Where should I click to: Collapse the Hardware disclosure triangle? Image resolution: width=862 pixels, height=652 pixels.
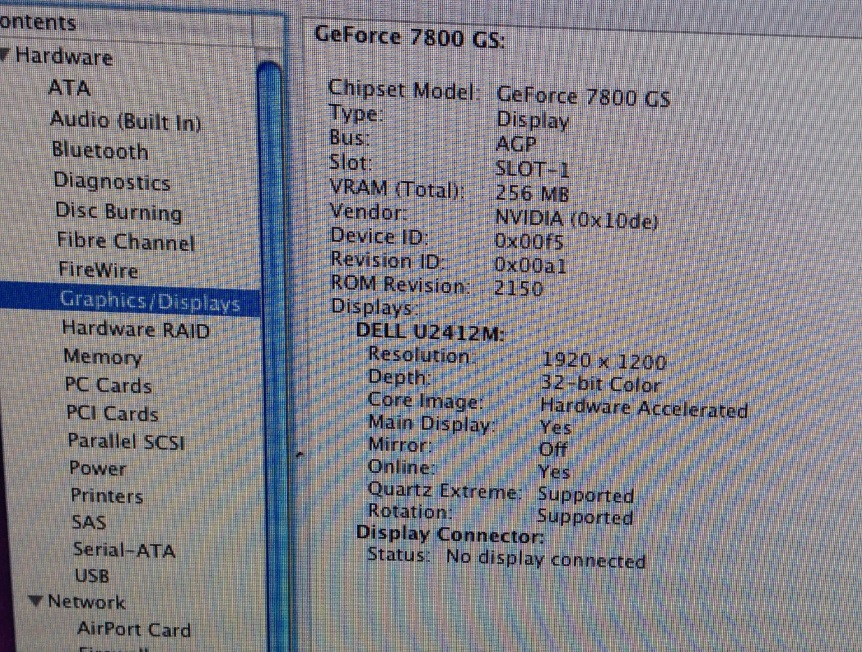point(4,54)
